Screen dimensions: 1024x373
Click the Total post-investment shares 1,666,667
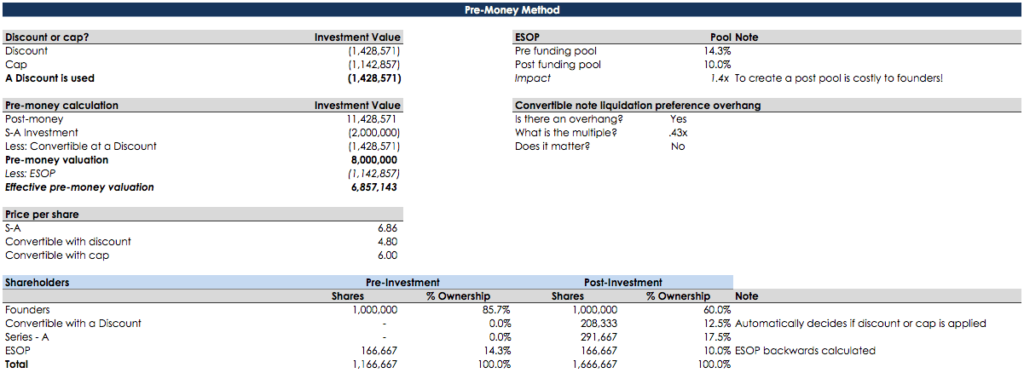594,365
